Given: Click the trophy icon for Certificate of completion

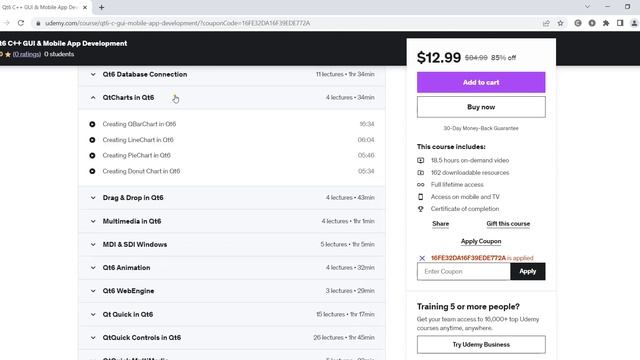Looking at the screenshot, I should tap(420, 209).
